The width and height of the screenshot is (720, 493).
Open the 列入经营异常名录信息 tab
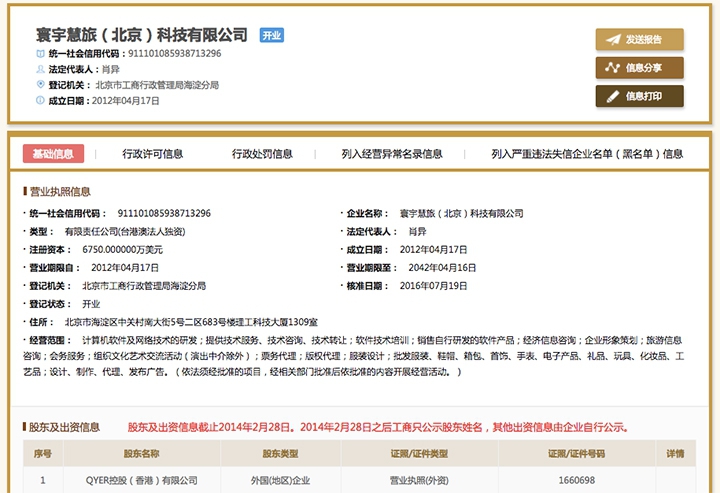[x=392, y=154]
